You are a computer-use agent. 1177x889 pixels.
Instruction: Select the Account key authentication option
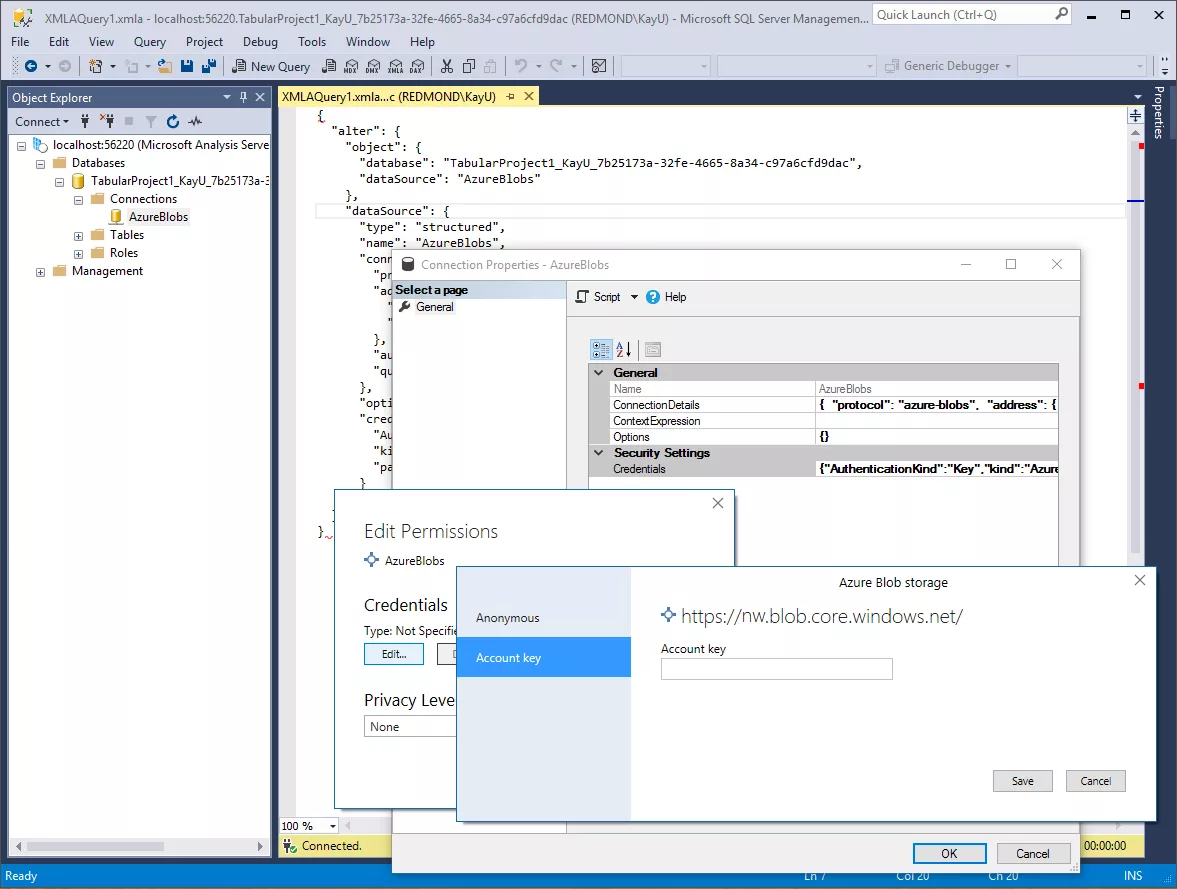tap(543, 658)
